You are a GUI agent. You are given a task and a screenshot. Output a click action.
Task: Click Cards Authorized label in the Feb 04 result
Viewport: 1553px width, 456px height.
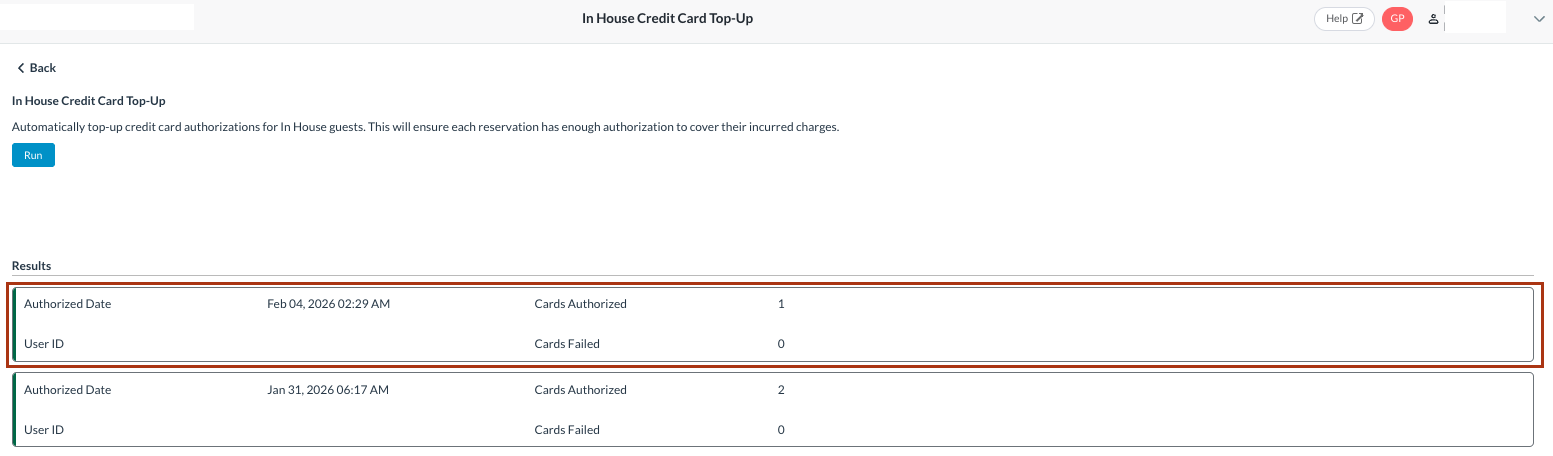click(x=580, y=304)
